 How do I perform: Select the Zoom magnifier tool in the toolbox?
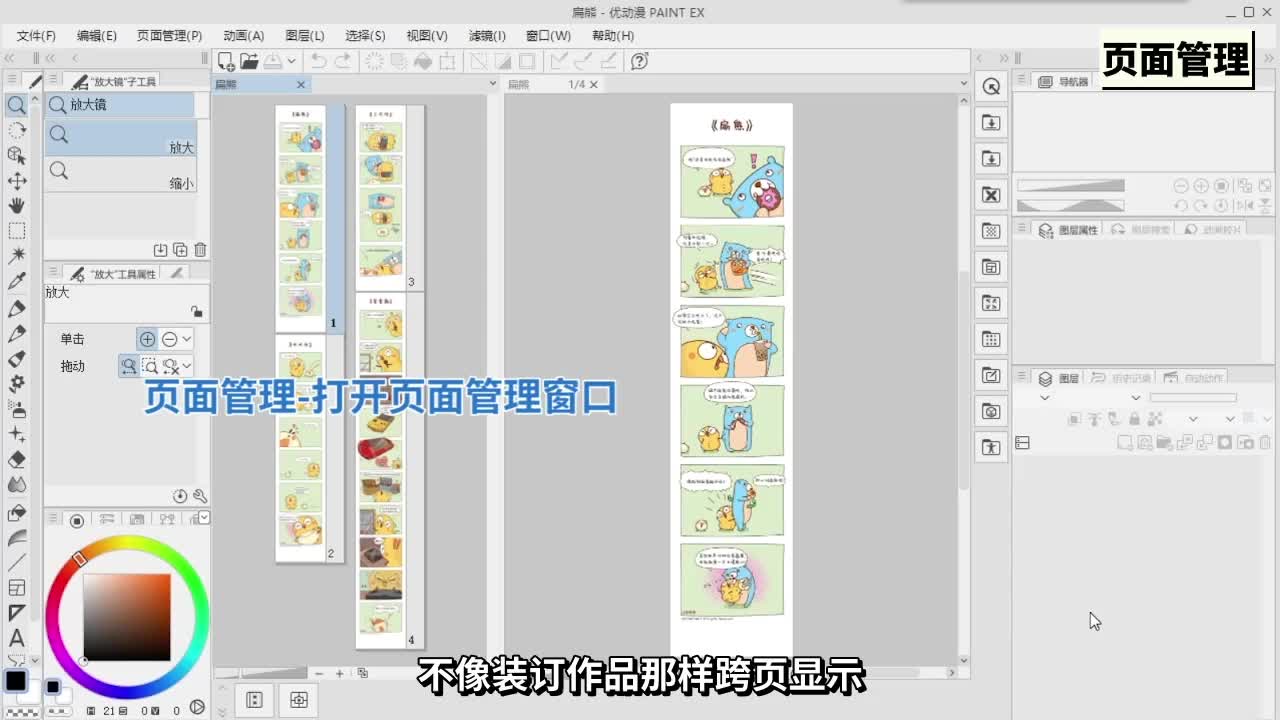[17, 105]
